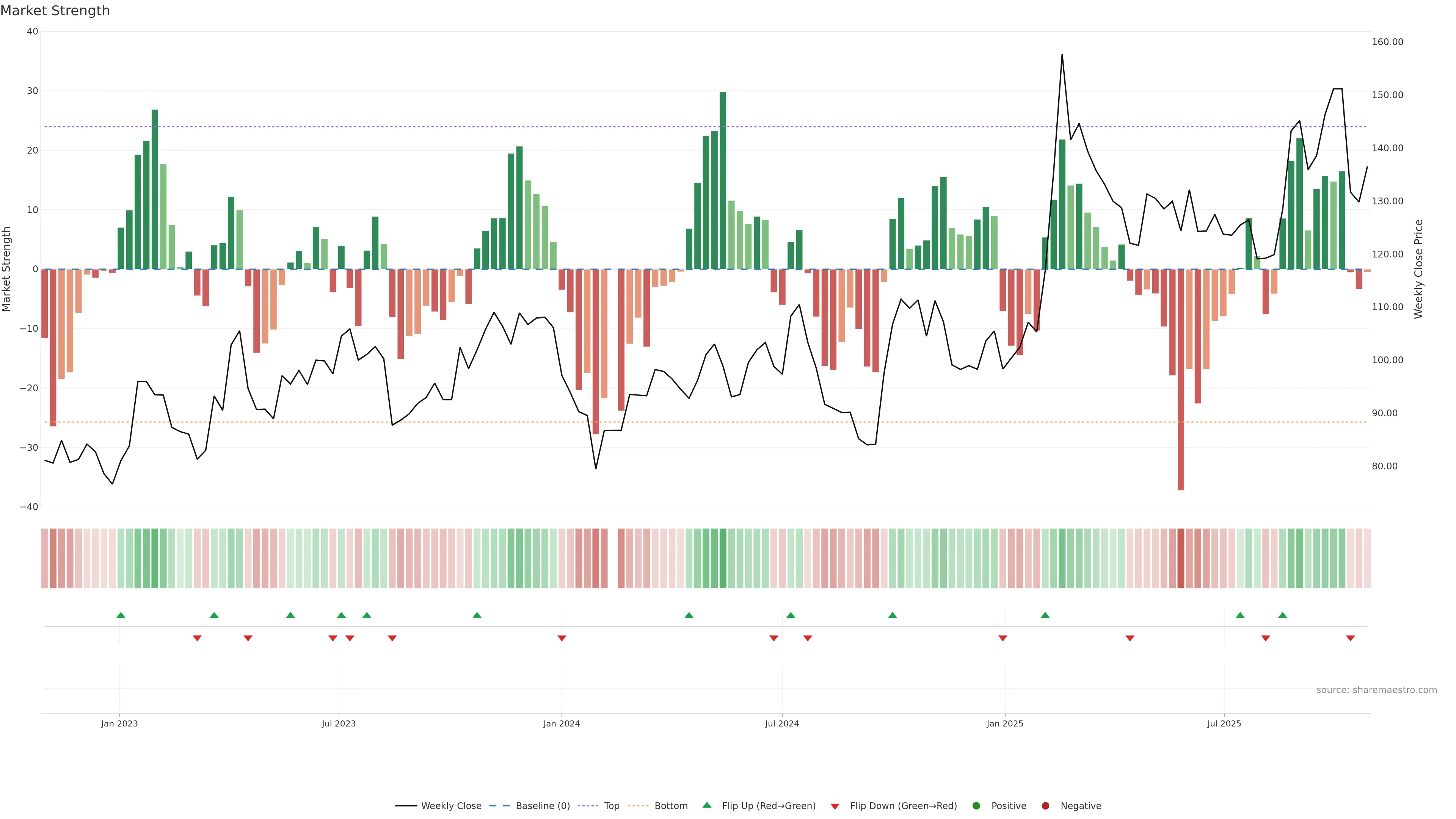This screenshot has width=1456, height=819.
Task: Click the source: sharemaestro.com text
Action: point(1376,690)
